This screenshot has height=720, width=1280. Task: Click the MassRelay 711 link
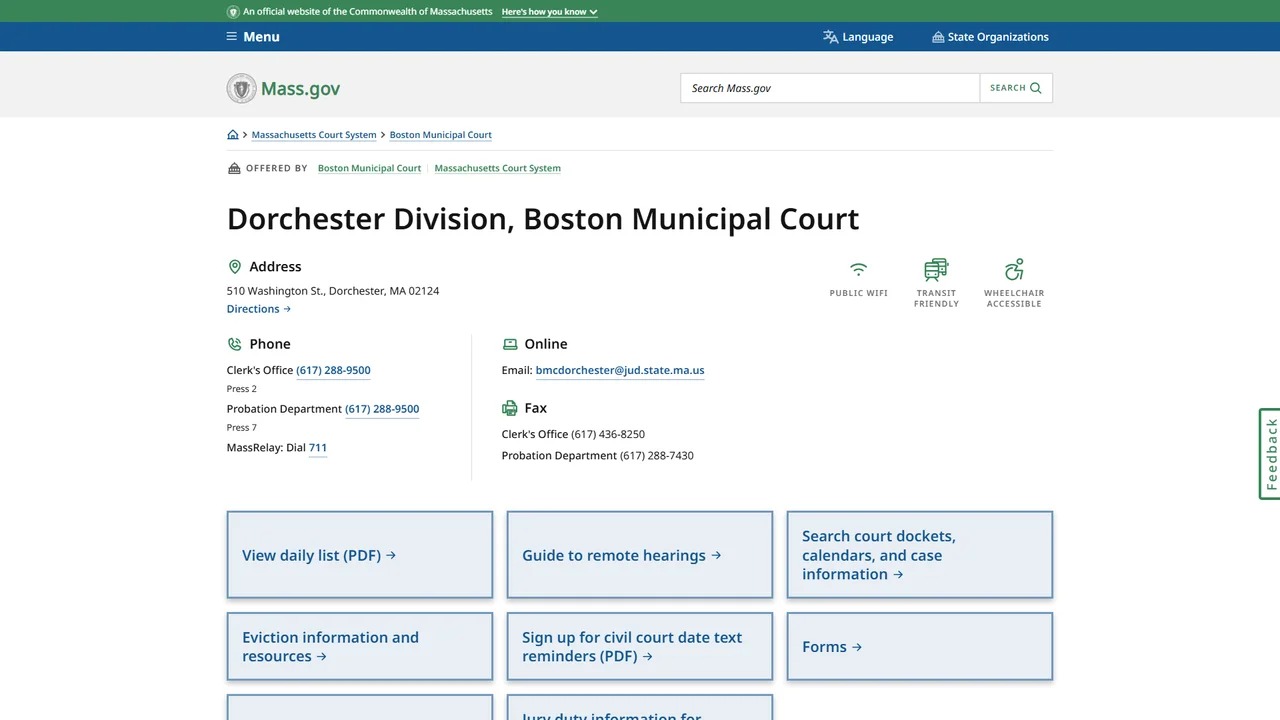(x=318, y=448)
